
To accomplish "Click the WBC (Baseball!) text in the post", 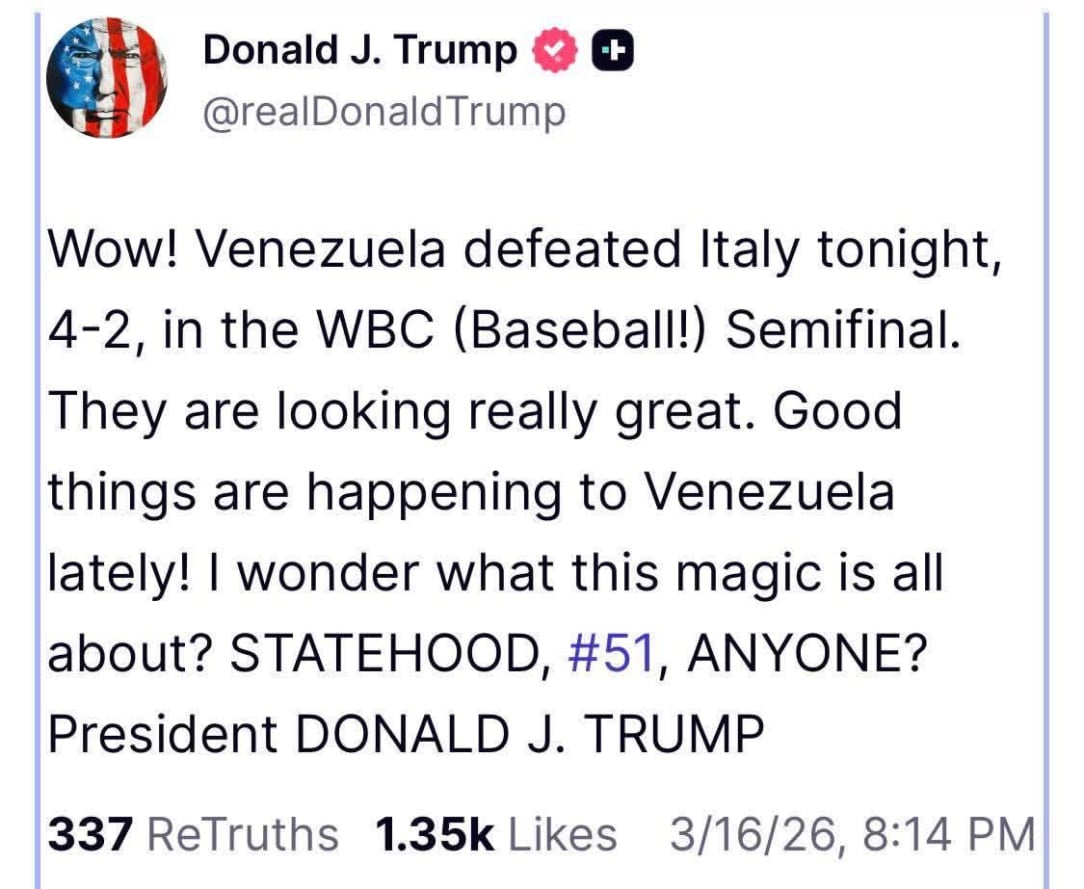I will coord(509,330).
